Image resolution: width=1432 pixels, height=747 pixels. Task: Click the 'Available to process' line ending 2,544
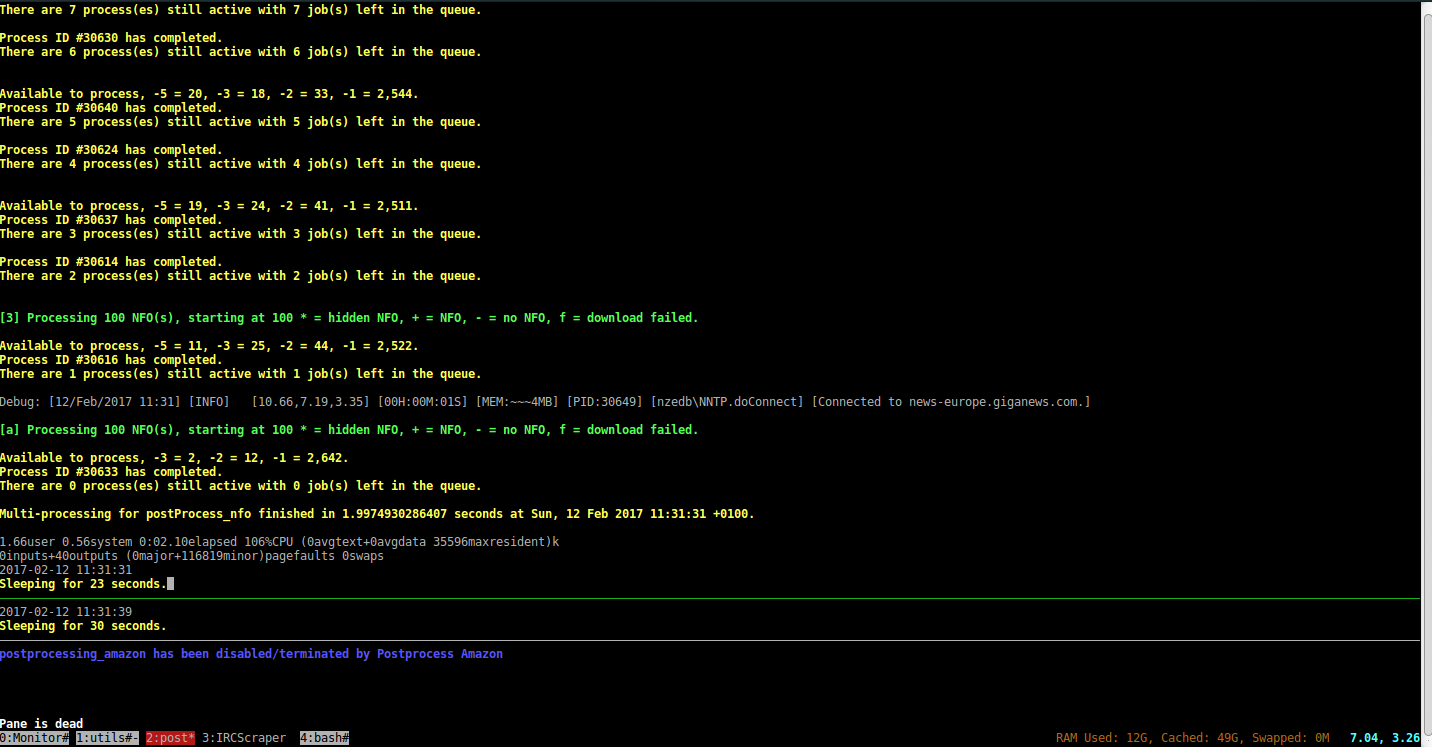tap(209, 94)
